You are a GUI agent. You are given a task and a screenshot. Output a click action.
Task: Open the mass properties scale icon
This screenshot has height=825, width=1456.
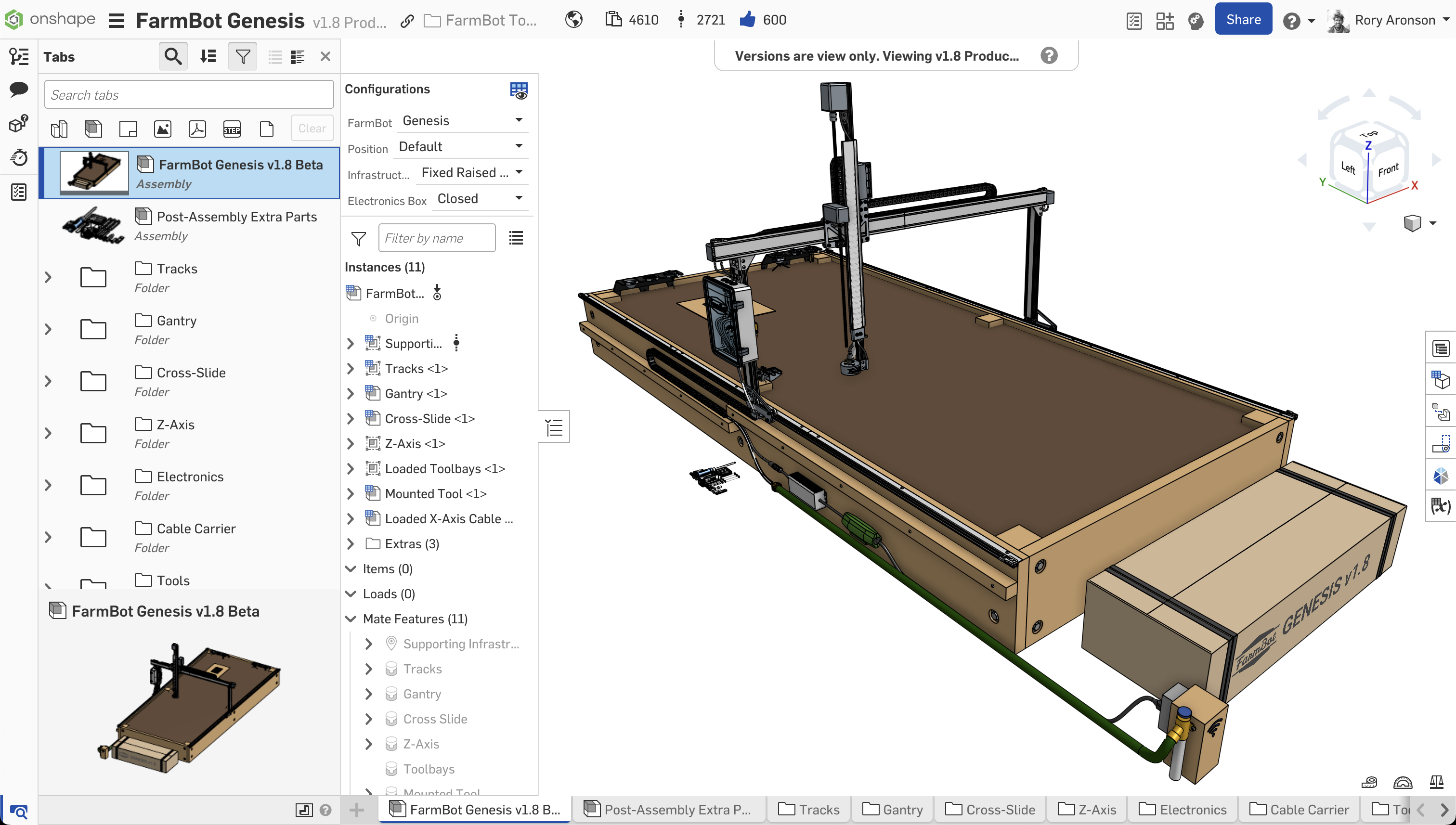click(1437, 783)
